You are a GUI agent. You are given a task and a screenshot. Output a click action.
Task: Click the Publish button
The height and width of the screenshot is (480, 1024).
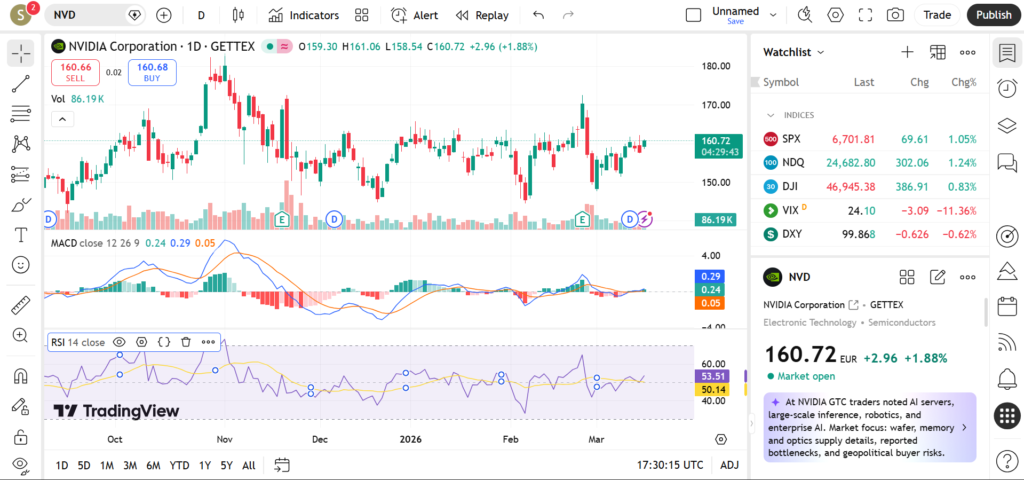click(993, 15)
